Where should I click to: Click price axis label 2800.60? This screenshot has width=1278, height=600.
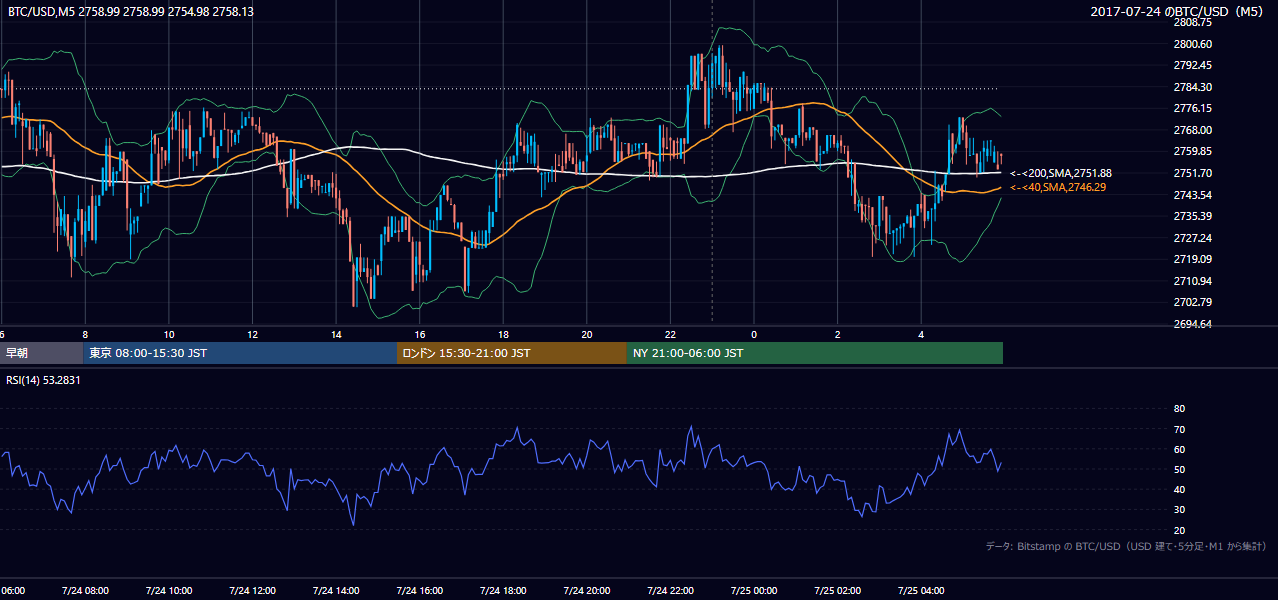[x=1193, y=44]
